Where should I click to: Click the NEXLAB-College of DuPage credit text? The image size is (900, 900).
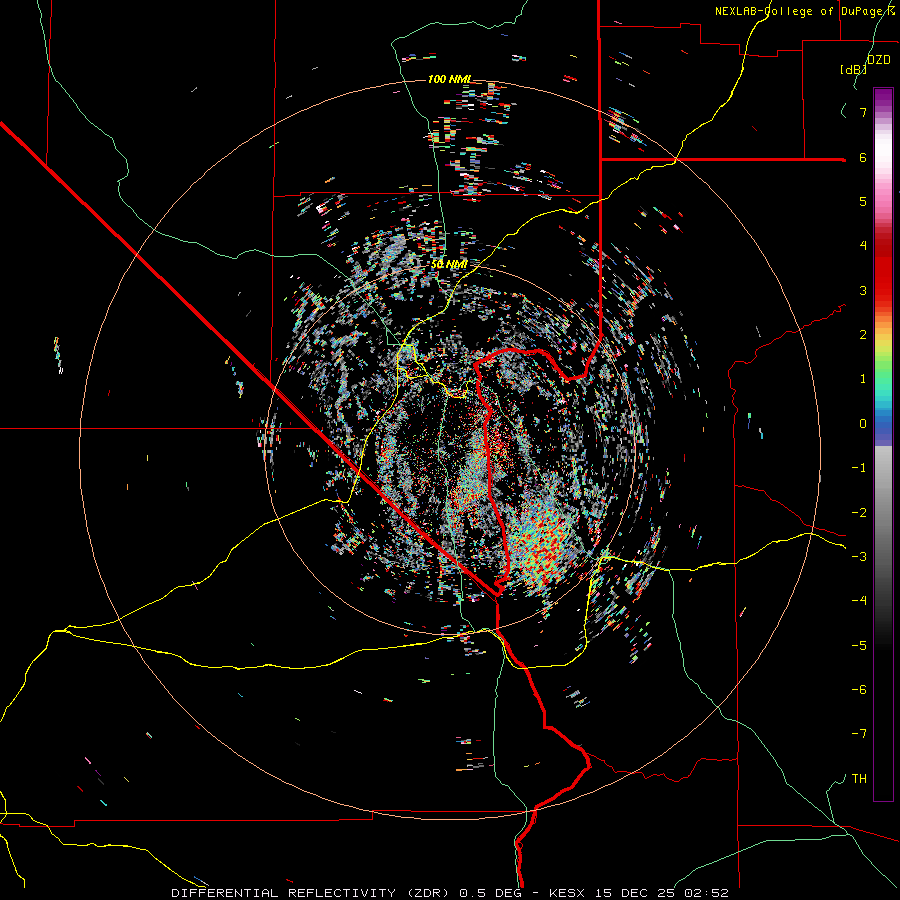(x=805, y=11)
